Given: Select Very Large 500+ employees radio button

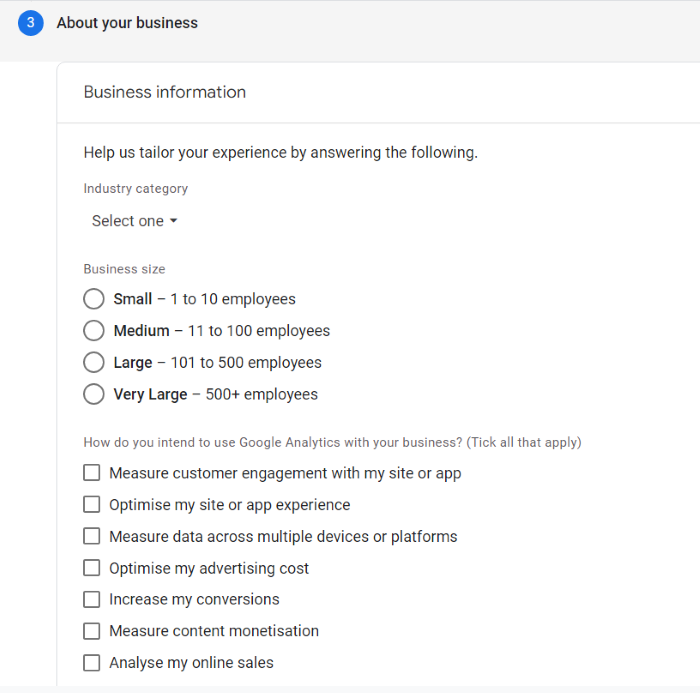Looking at the screenshot, I should click(94, 394).
